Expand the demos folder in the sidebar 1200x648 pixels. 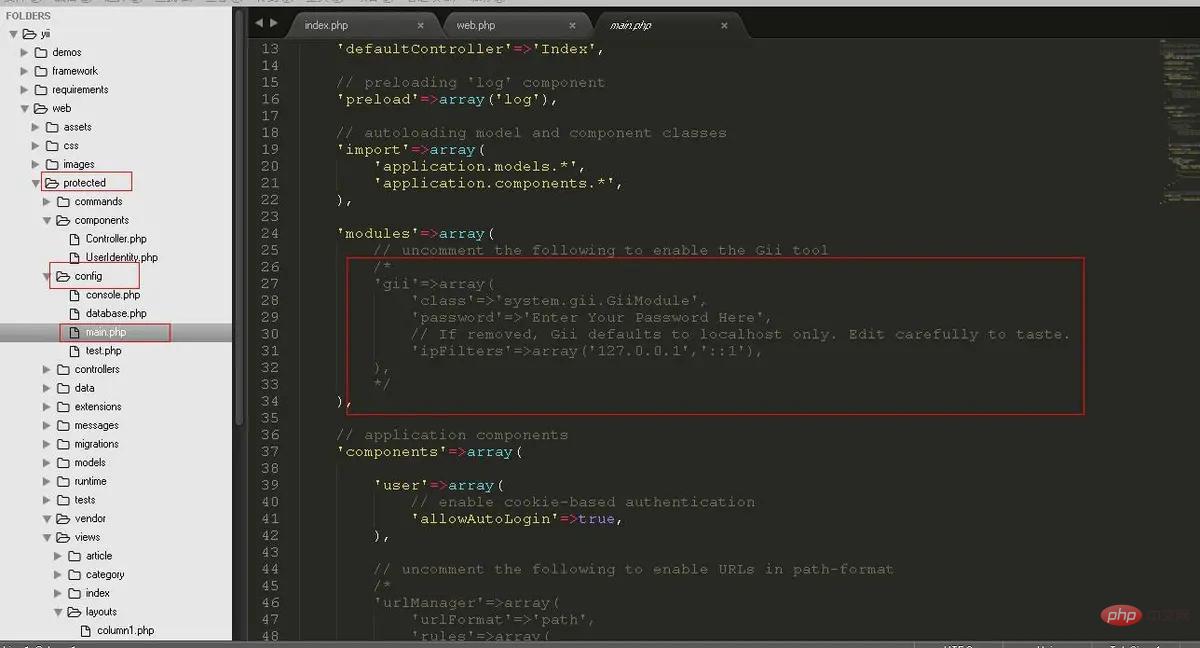[22, 52]
